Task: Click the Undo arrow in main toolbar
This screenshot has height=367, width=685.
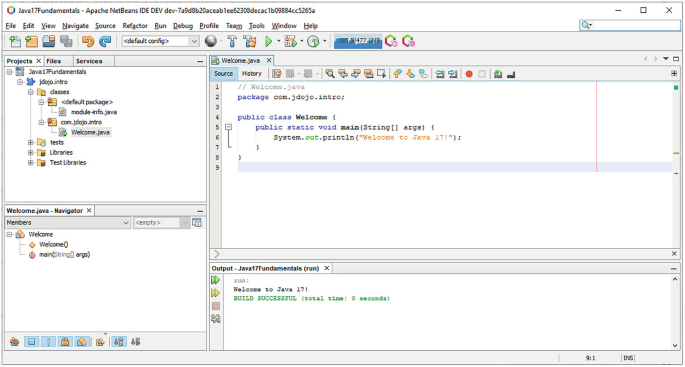Action: click(x=88, y=42)
